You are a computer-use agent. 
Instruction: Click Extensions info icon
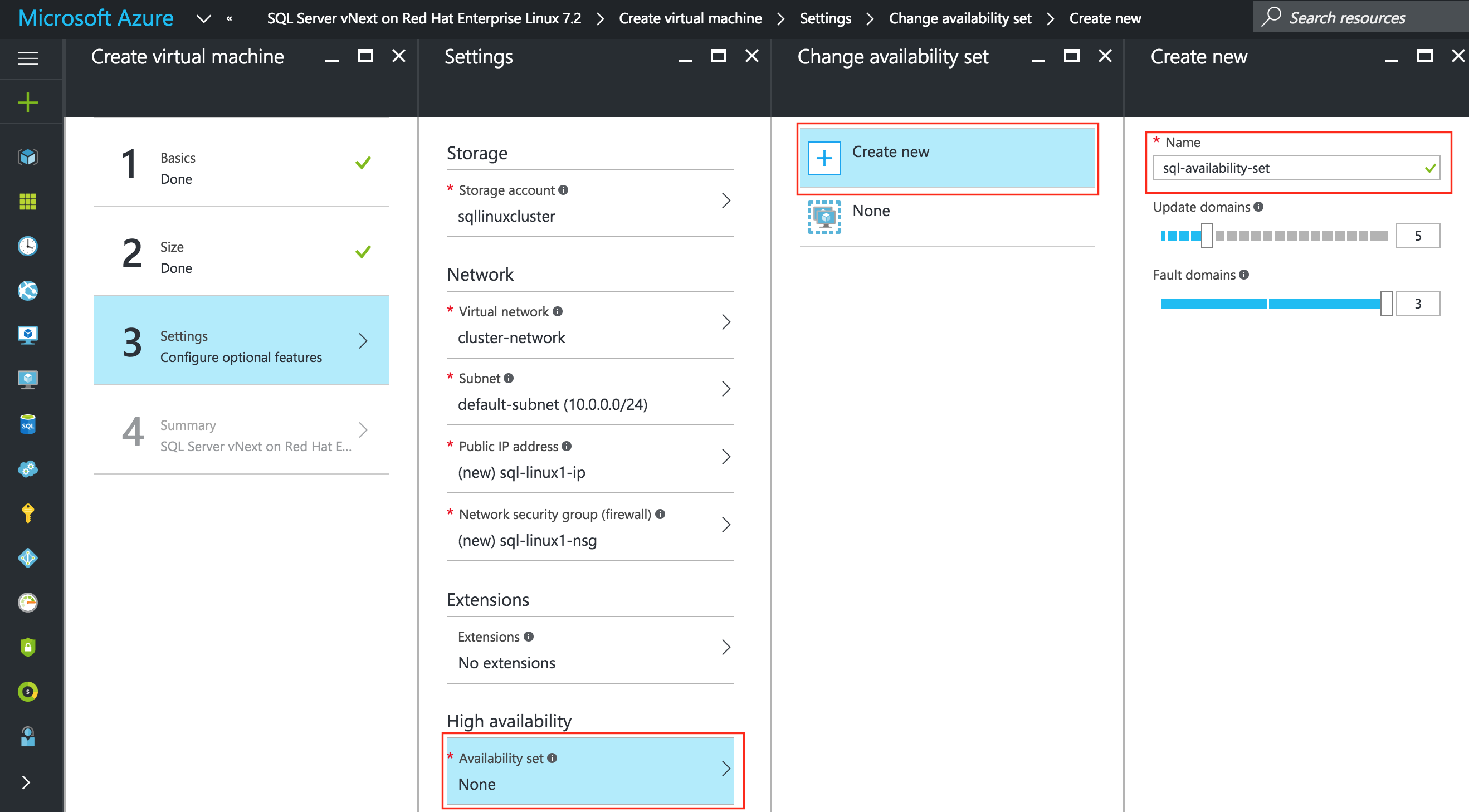click(529, 637)
